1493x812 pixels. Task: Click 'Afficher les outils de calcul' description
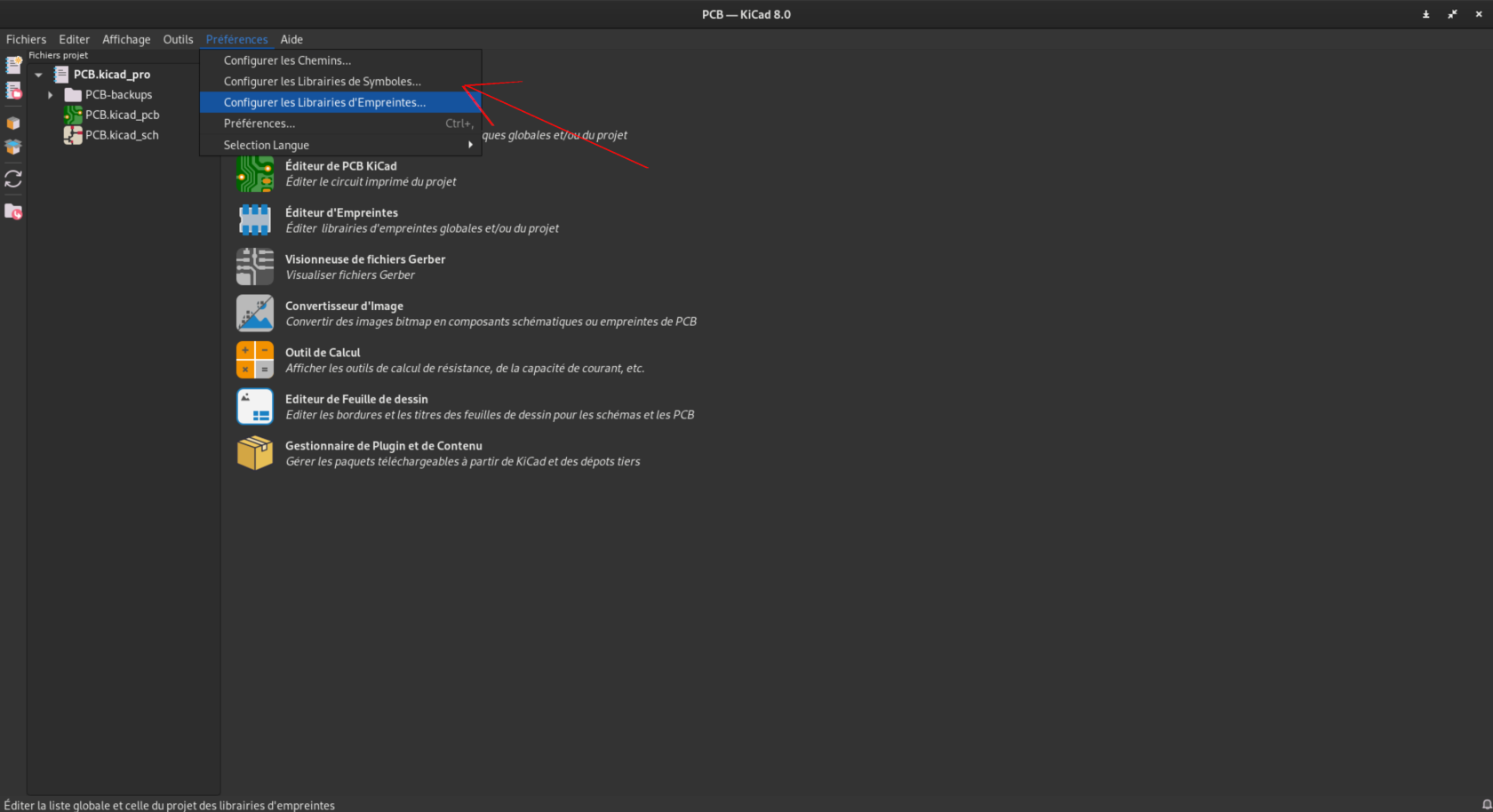tap(465, 369)
